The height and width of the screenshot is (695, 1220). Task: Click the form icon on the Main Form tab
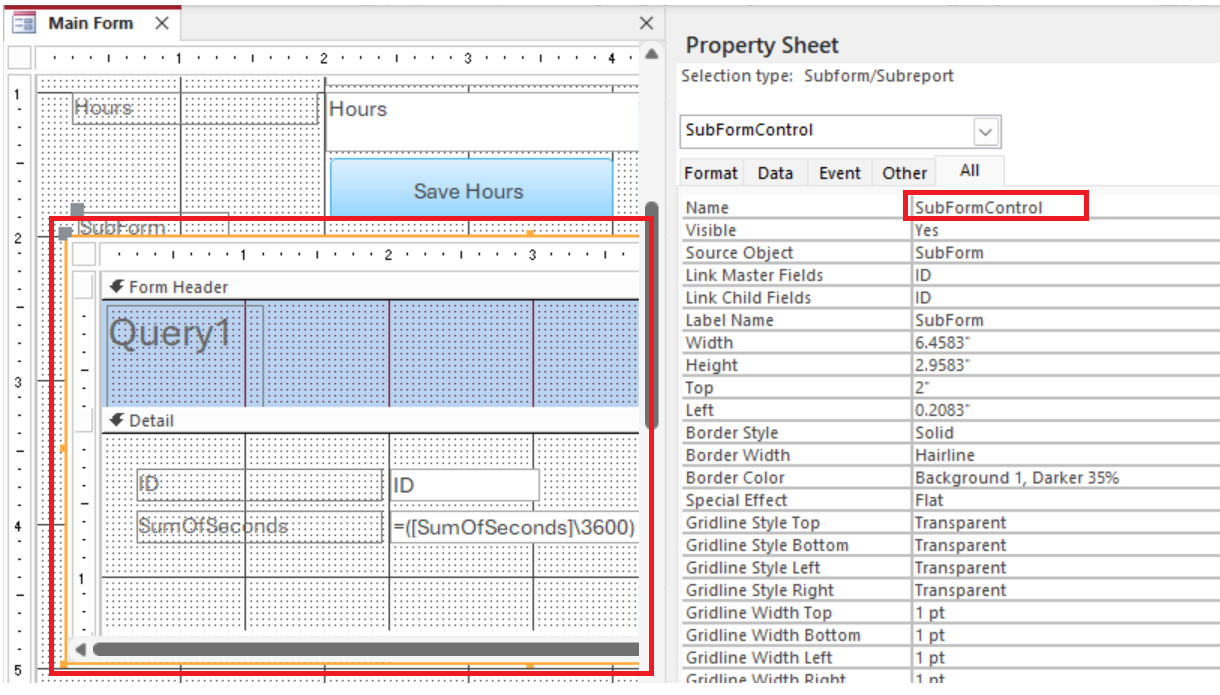tap(23, 23)
